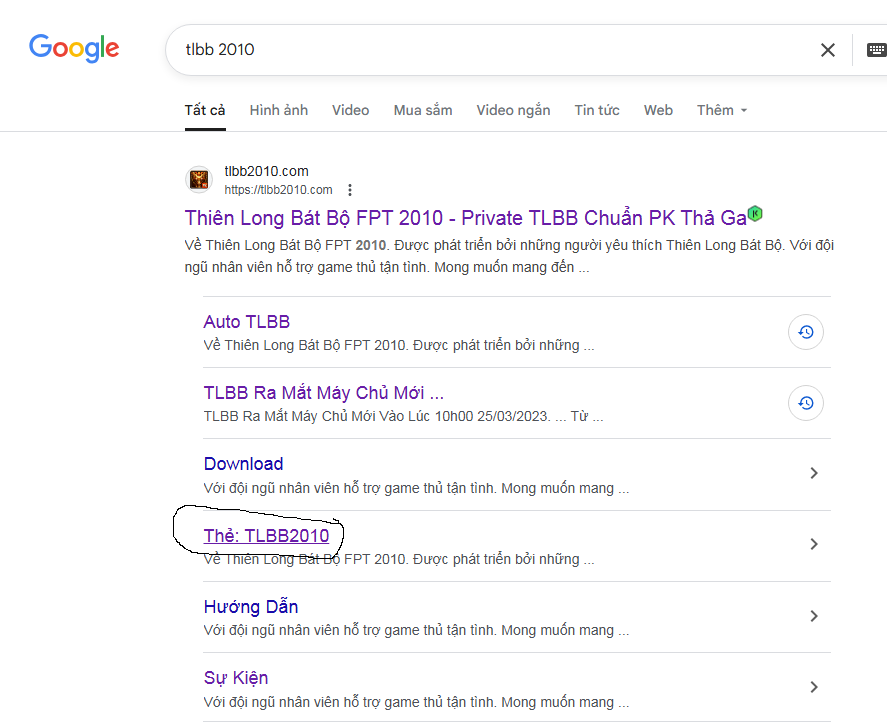The image size is (887, 726).
Task: Click the https://tlbb2010.com URL text
Action: 278,190
